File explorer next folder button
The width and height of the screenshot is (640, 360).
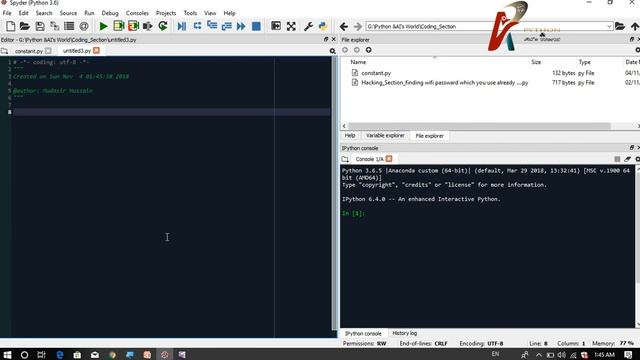357,50
